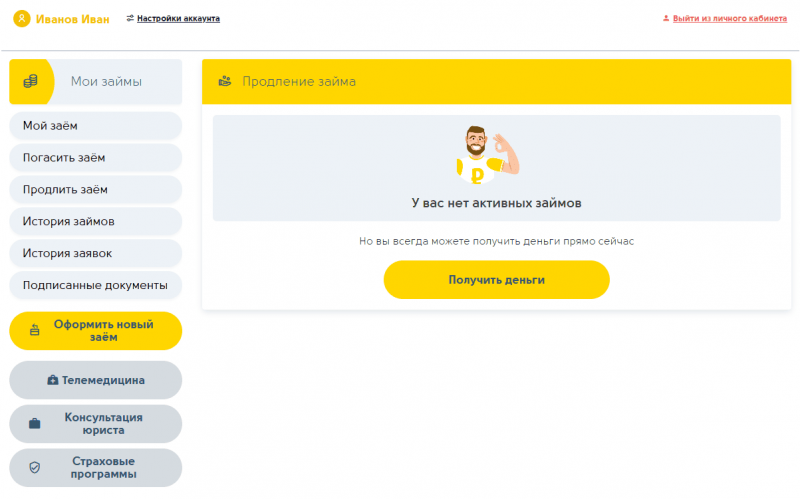This screenshot has width=800, height=499.
Task: Click the settings sliders icon near Настройки аккаунта
Action: 130,19
